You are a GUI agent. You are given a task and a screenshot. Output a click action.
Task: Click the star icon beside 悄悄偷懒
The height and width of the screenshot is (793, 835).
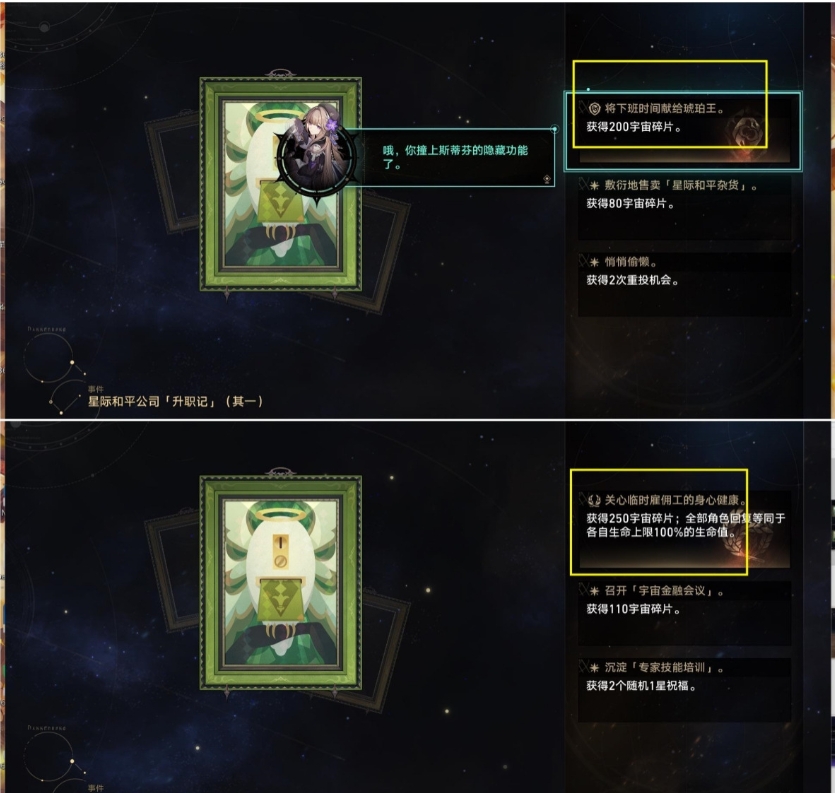pos(594,262)
